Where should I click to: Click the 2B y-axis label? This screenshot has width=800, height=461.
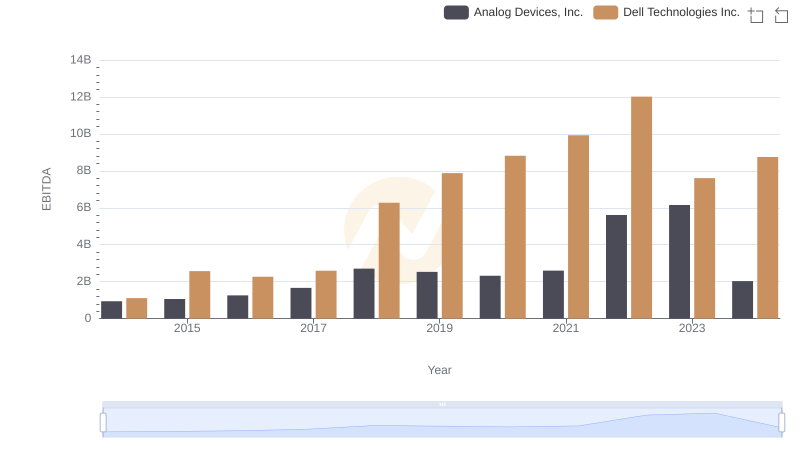84,281
